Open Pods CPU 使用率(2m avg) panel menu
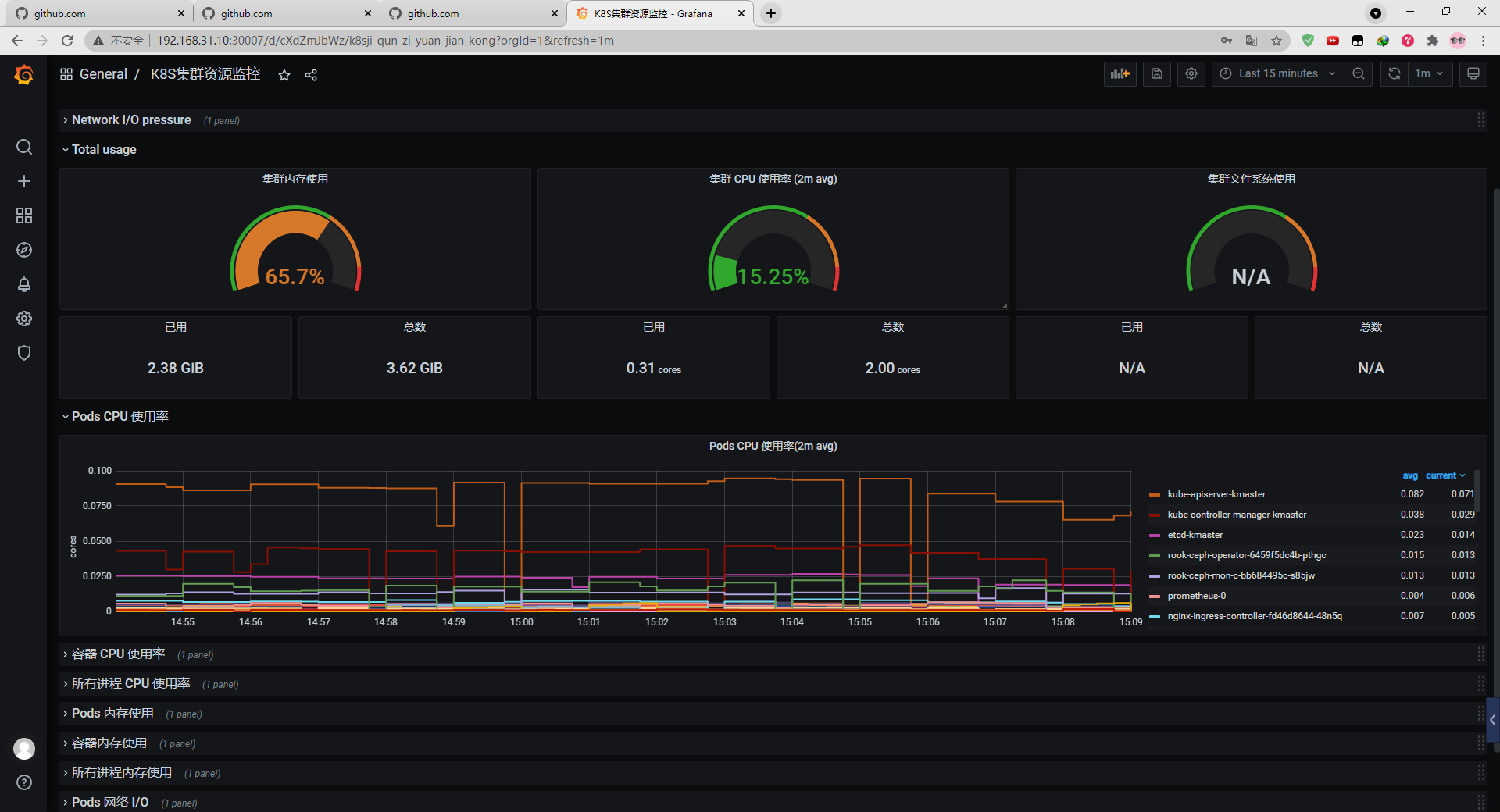1500x812 pixels. click(x=773, y=446)
